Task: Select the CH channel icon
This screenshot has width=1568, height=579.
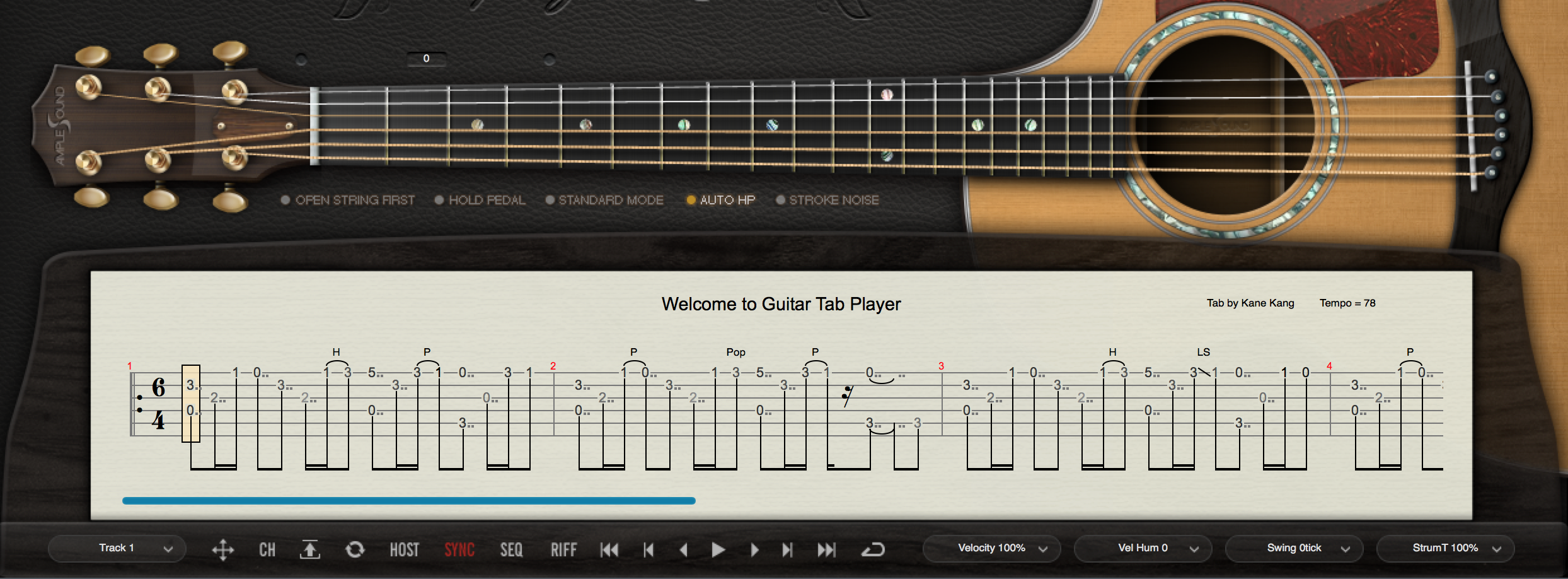Action: tap(267, 549)
